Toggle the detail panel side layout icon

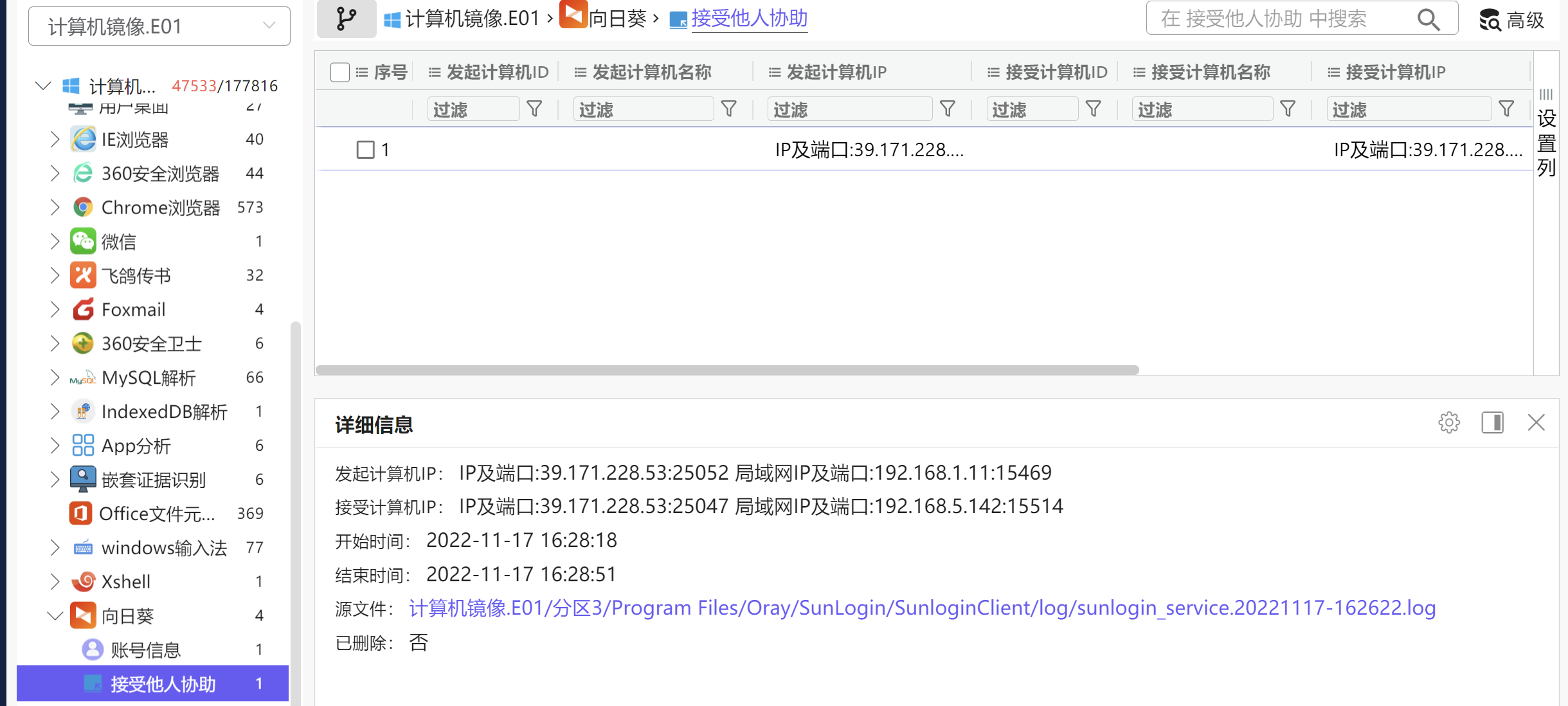tap(1492, 422)
